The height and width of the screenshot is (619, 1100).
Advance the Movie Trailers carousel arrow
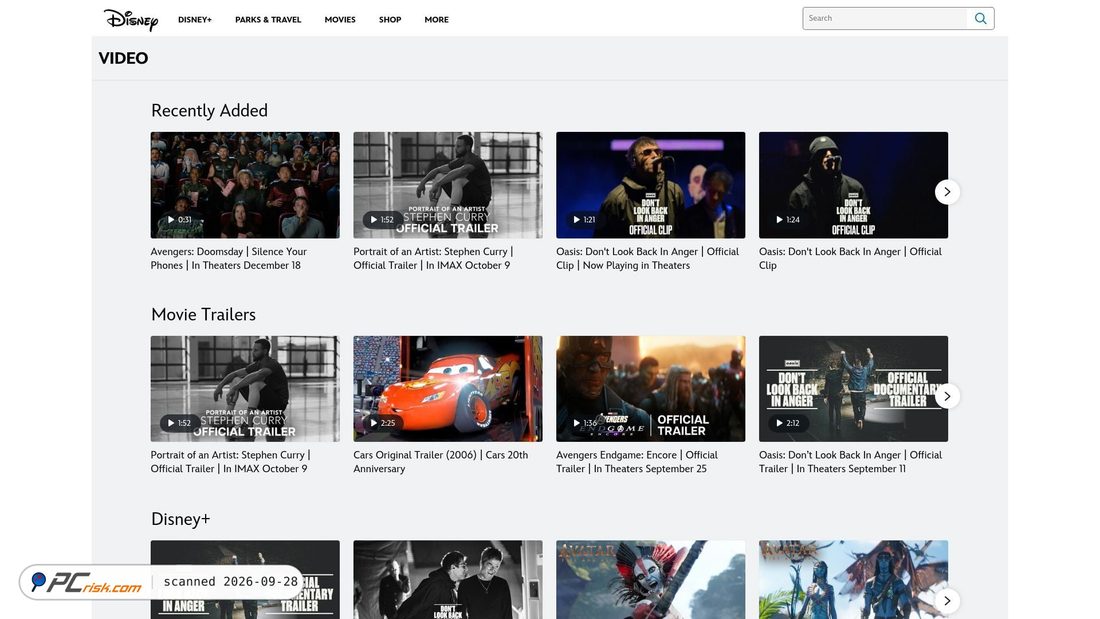point(947,396)
